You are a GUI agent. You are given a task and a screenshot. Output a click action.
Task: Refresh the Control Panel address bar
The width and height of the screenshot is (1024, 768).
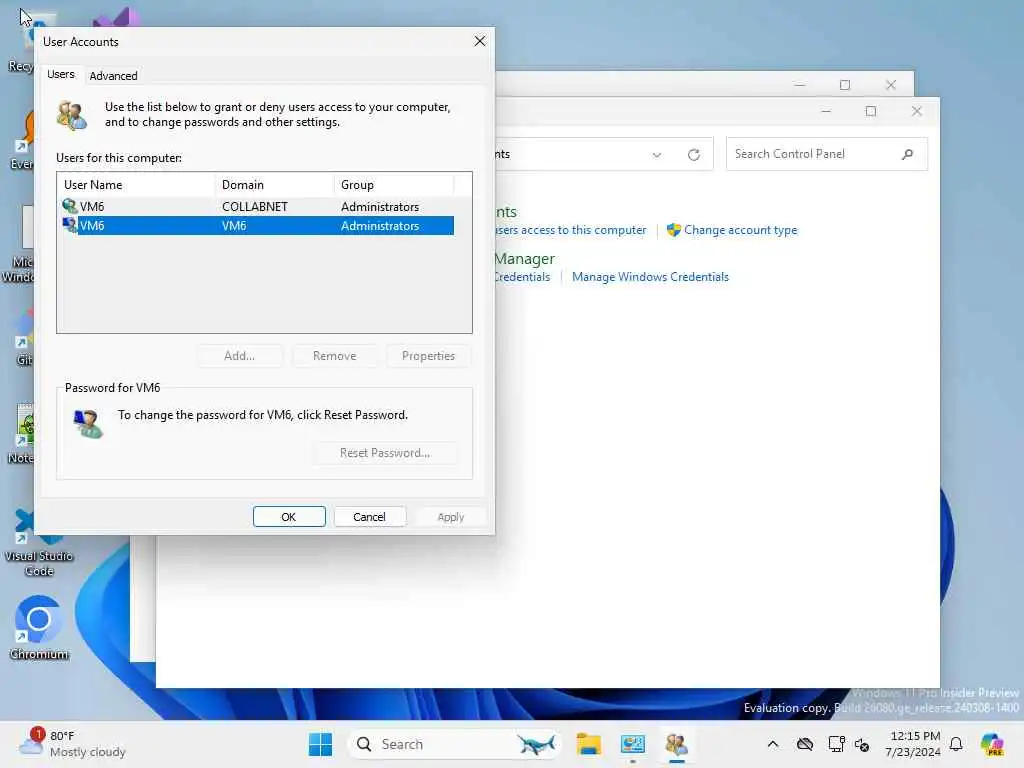tap(694, 155)
